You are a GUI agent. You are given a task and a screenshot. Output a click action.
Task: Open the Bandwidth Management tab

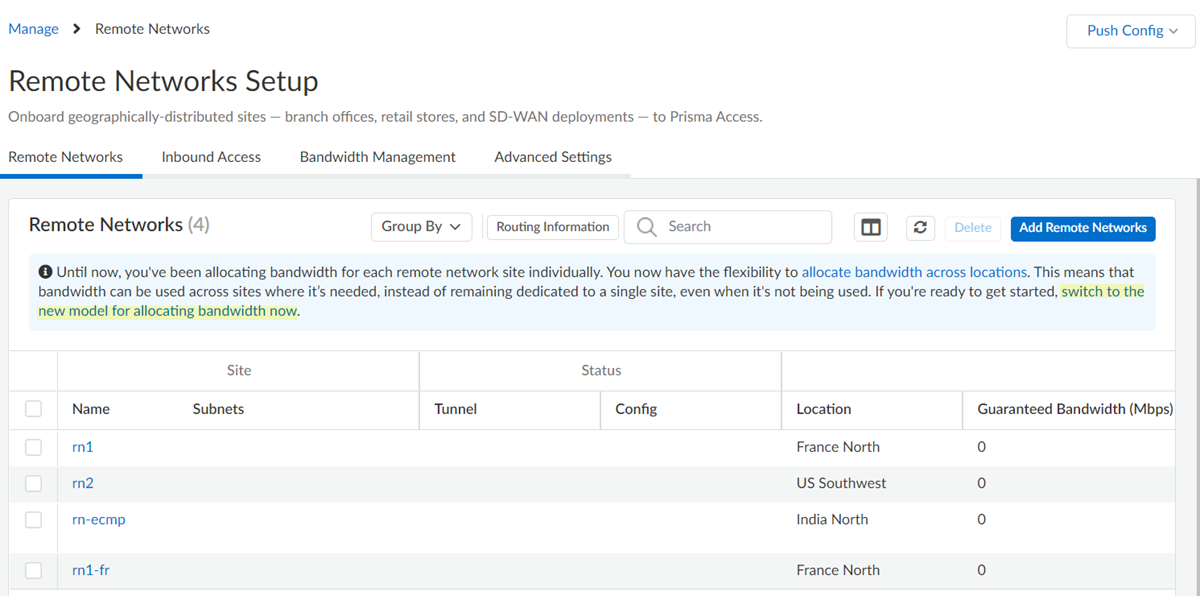(x=377, y=157)
